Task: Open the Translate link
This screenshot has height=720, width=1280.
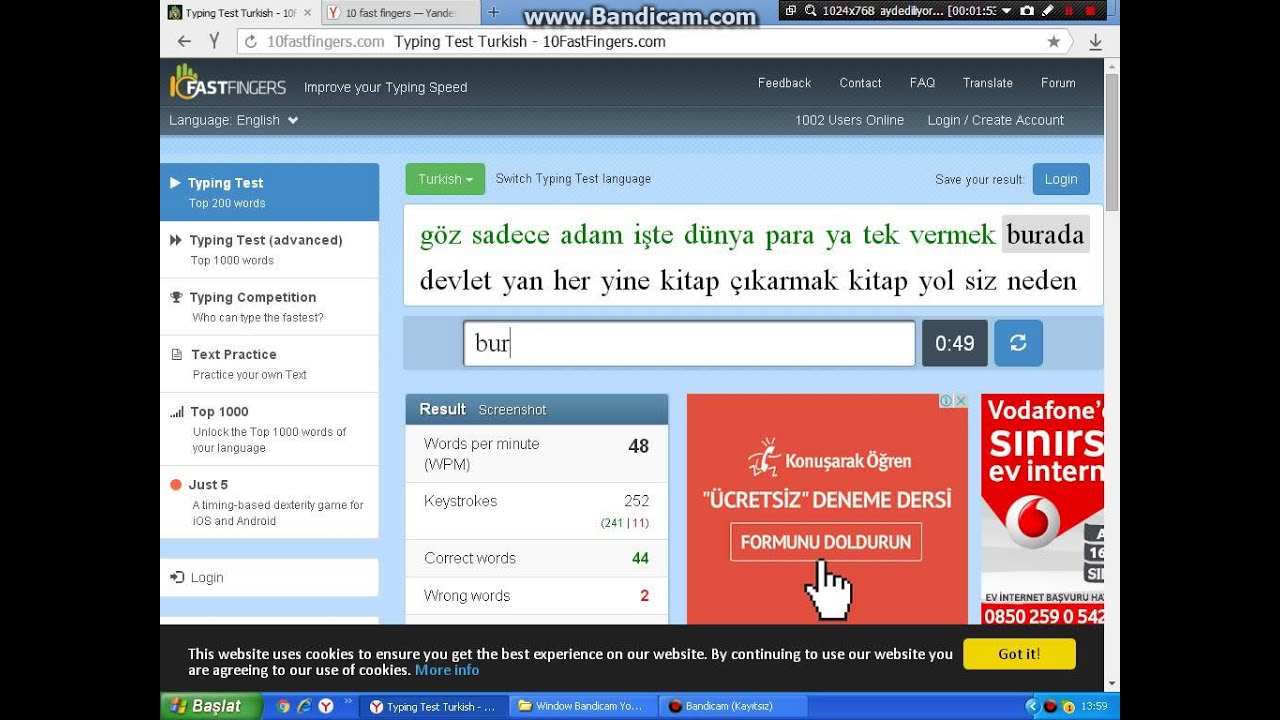Action: pos(988,83)
